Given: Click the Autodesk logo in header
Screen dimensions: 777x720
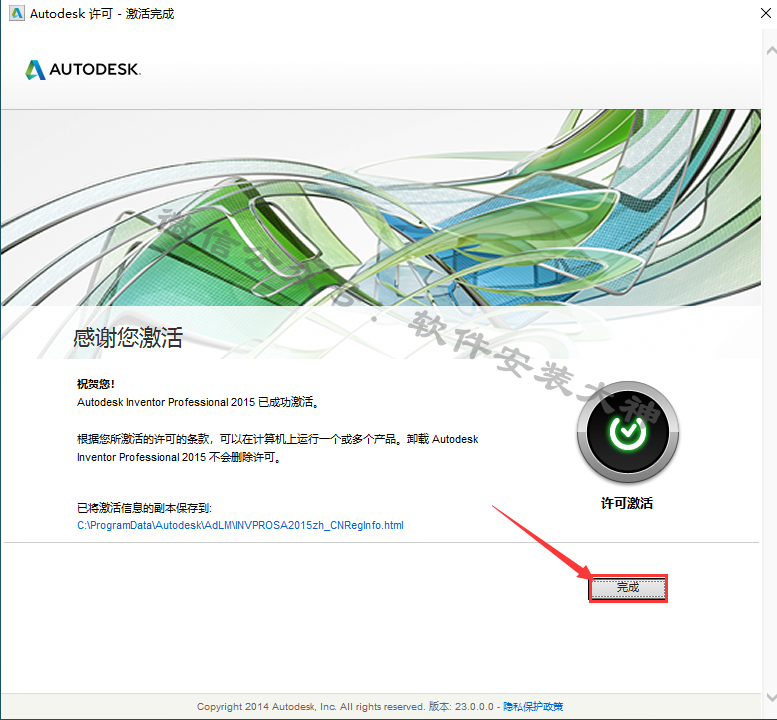Looking at the screenshot, I should [x=83, y=69].
